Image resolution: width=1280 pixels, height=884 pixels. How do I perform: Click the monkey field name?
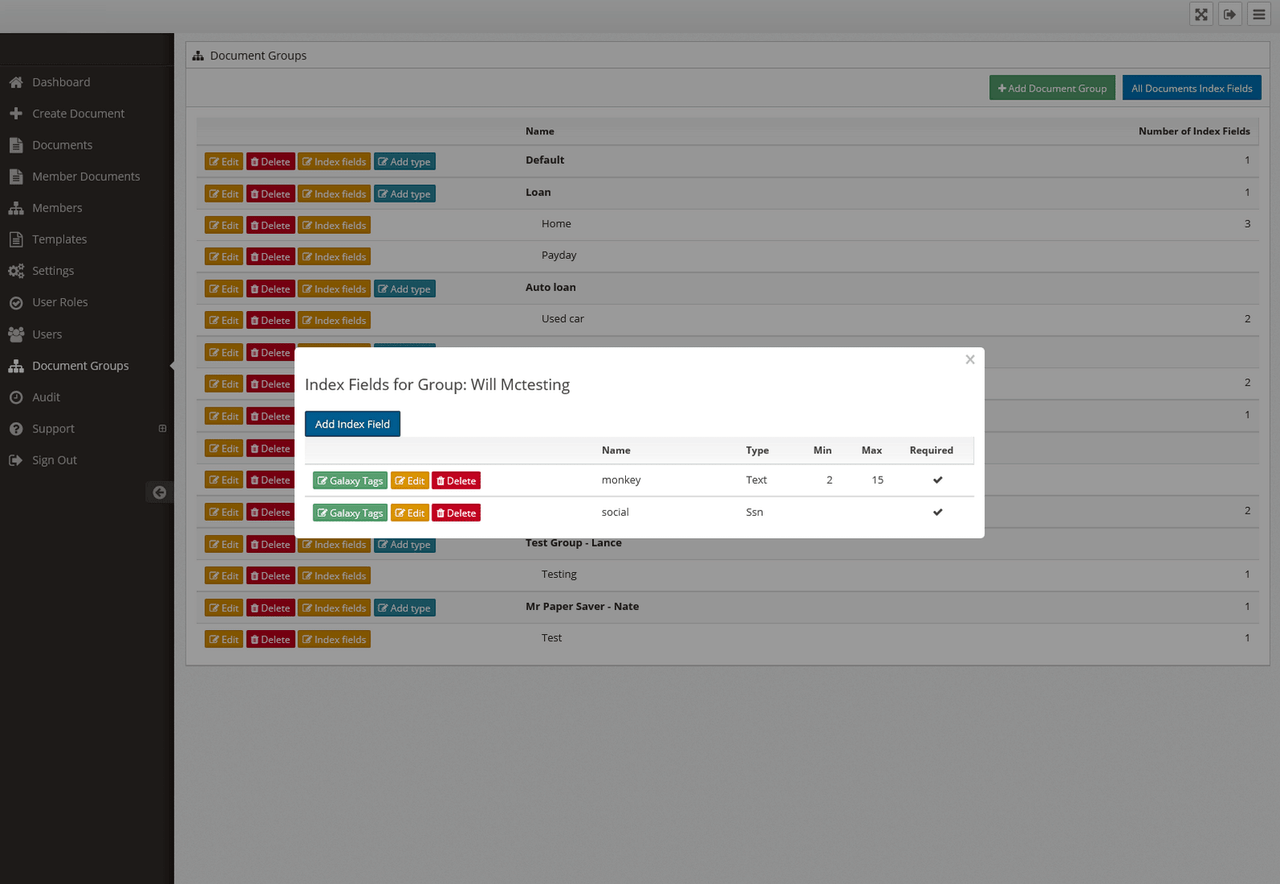[x=621, y=480]
